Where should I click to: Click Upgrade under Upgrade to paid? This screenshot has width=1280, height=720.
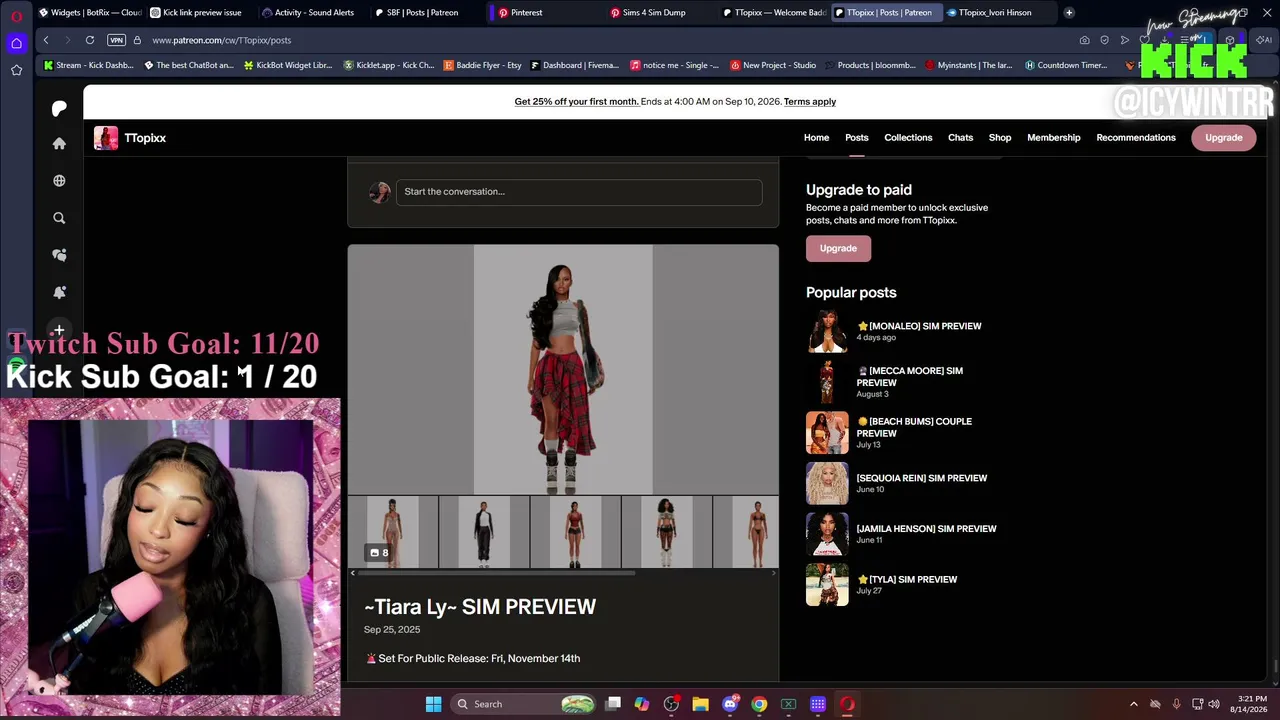click(x=838, y=248)
